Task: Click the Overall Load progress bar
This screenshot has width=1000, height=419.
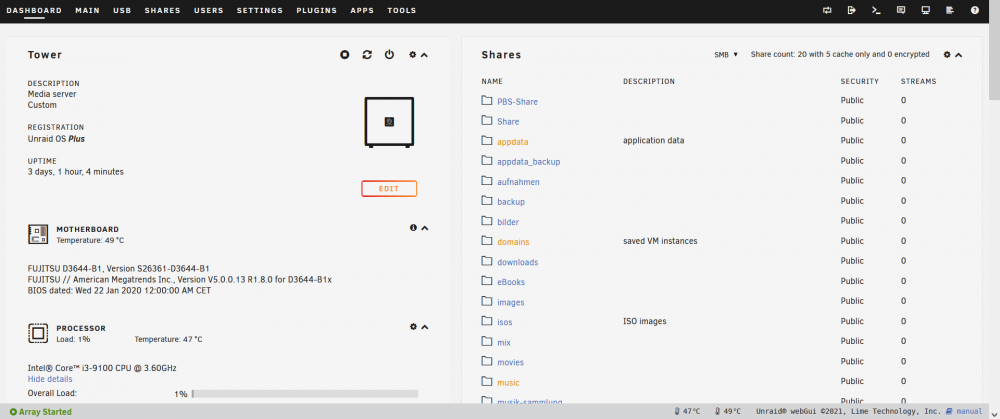Action: click(x=305, y=393)
